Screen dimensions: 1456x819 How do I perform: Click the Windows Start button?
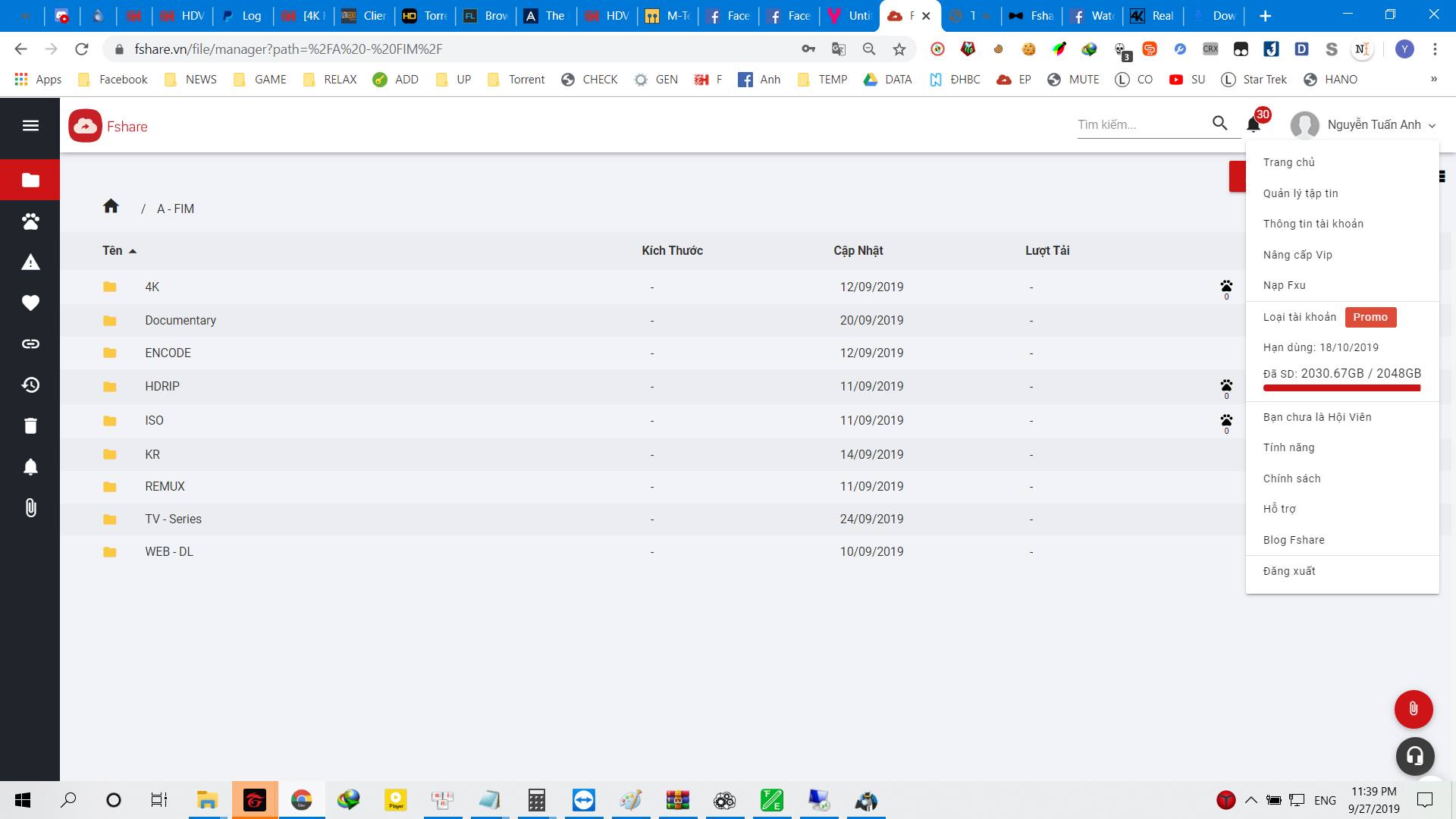click(x=23, y=800)
